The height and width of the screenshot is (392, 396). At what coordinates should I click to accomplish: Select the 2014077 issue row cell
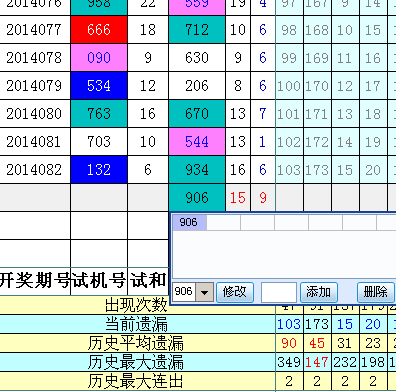(x=35, y=30)
